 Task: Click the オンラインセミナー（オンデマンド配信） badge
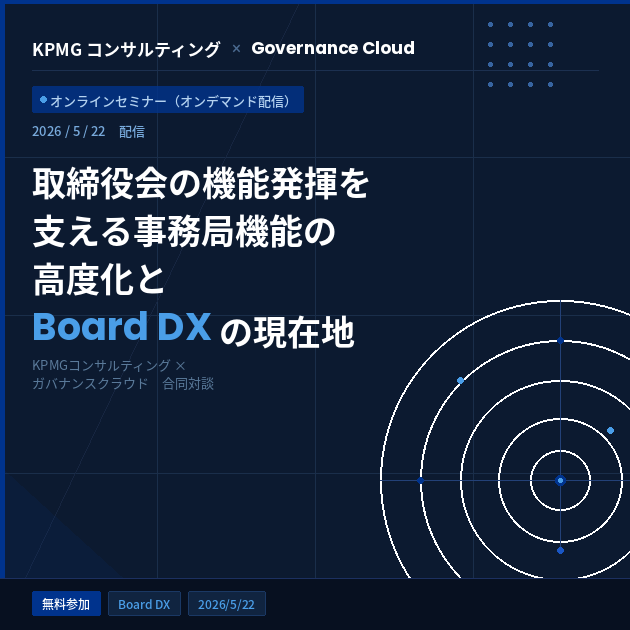(168, 100)
